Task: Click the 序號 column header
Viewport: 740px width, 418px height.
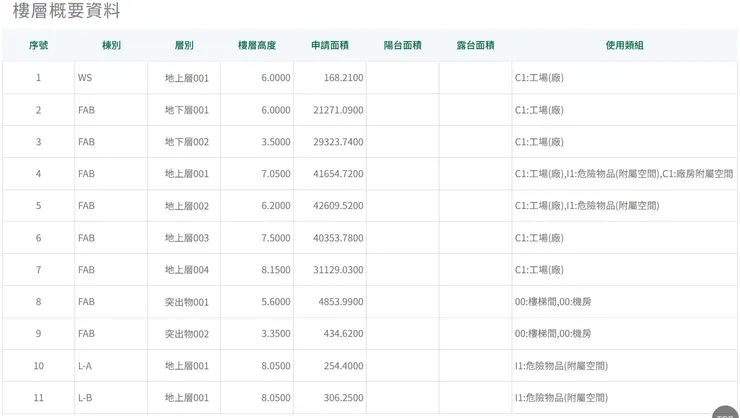Action: [x=38, y=45]
